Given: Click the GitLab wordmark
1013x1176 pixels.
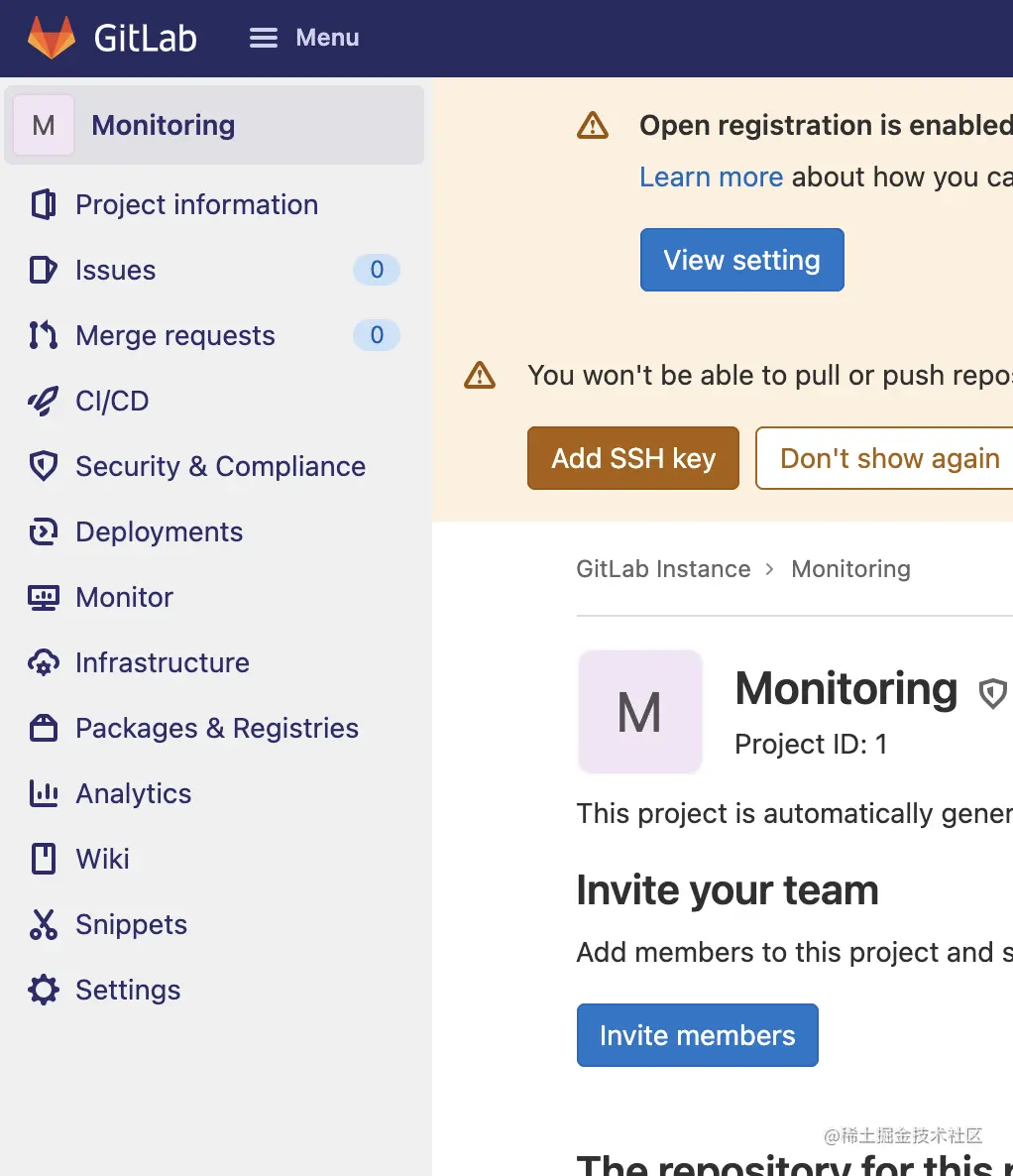Looking at the screenshot, I should point(146,39).
